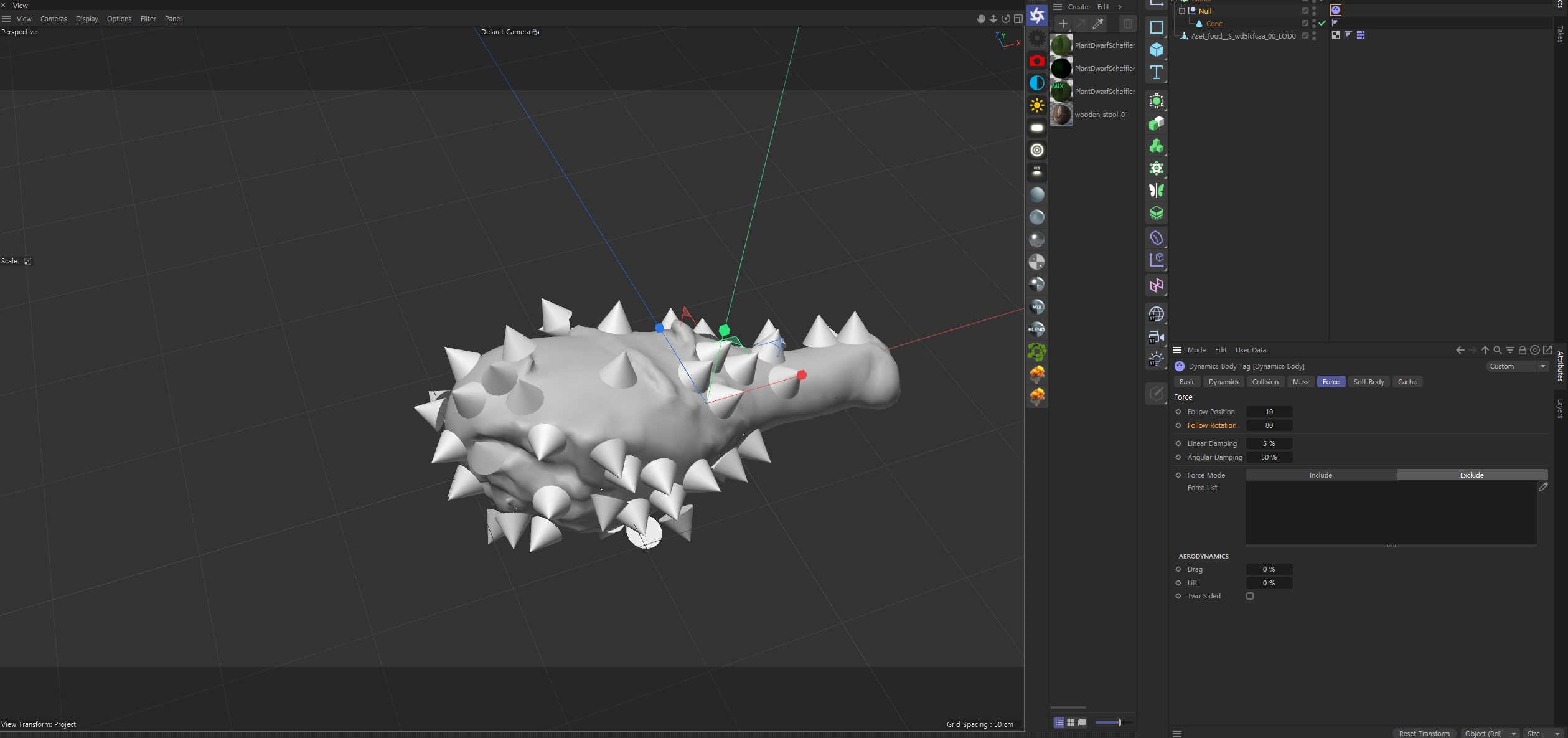Open the symmetry butterfly generator icon
The image size is (1568, 738).
click(x=1156, y=191)
